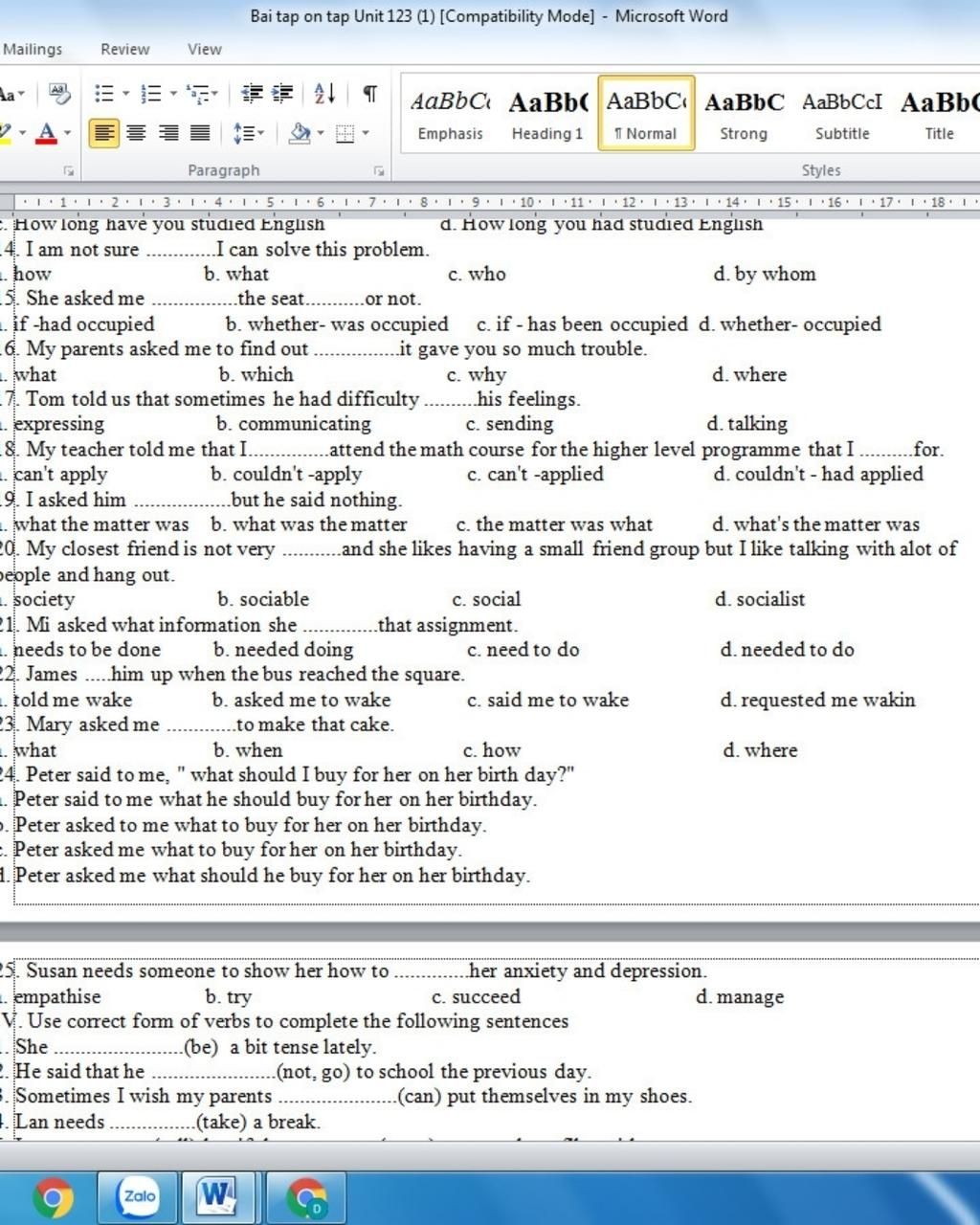Open Font dialog launcher

coord(69,171)
